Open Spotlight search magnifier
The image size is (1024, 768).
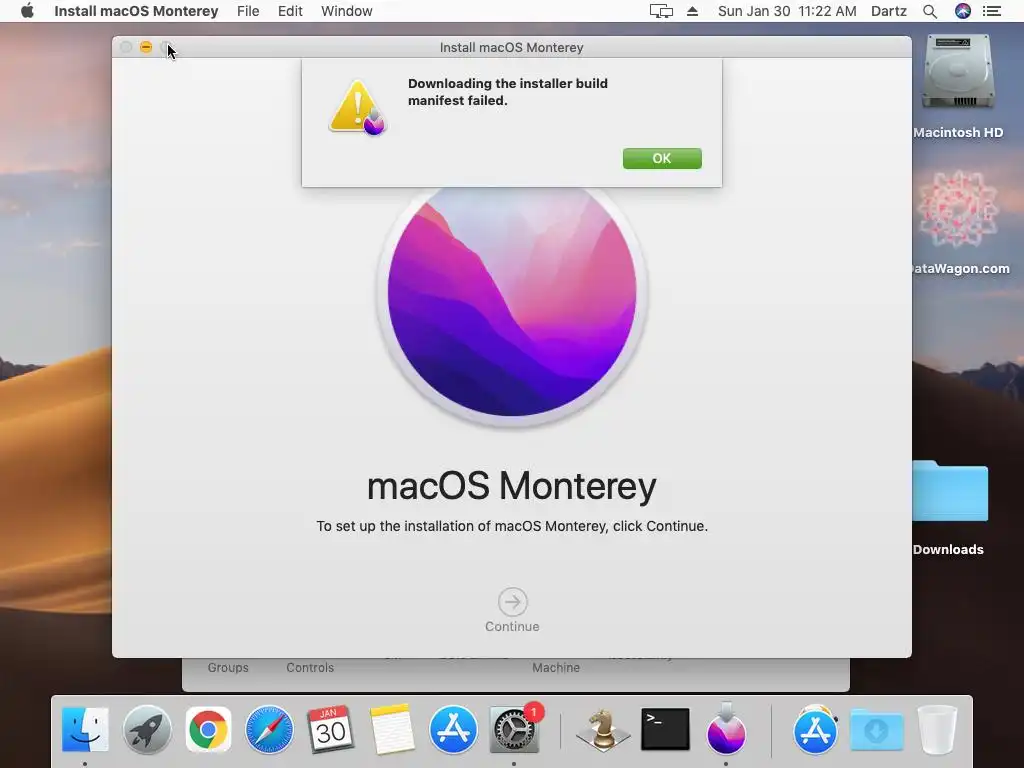pyautogui.click(x=930, y=11)
